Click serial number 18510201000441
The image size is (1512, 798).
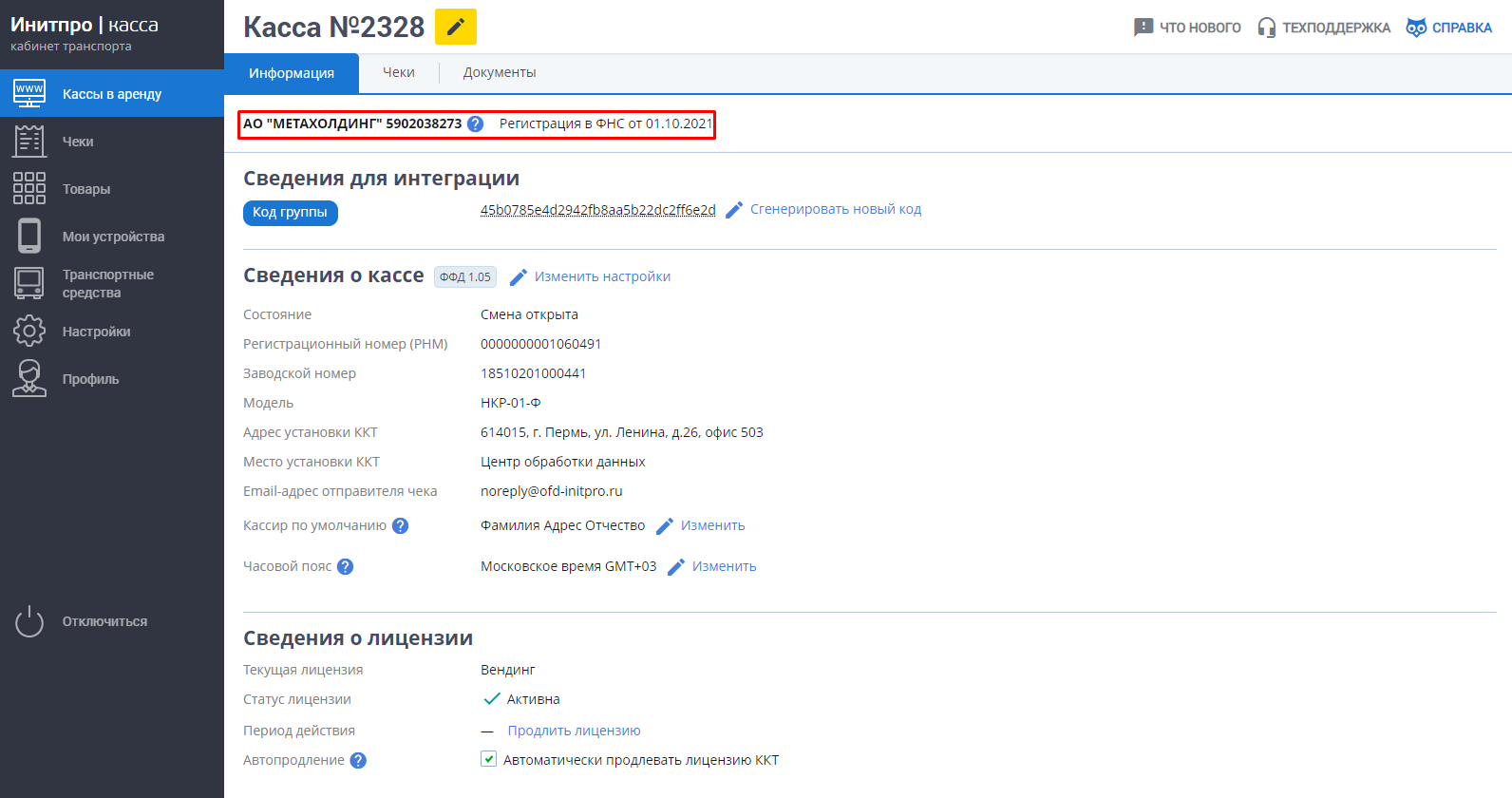(x=533, y=373)
